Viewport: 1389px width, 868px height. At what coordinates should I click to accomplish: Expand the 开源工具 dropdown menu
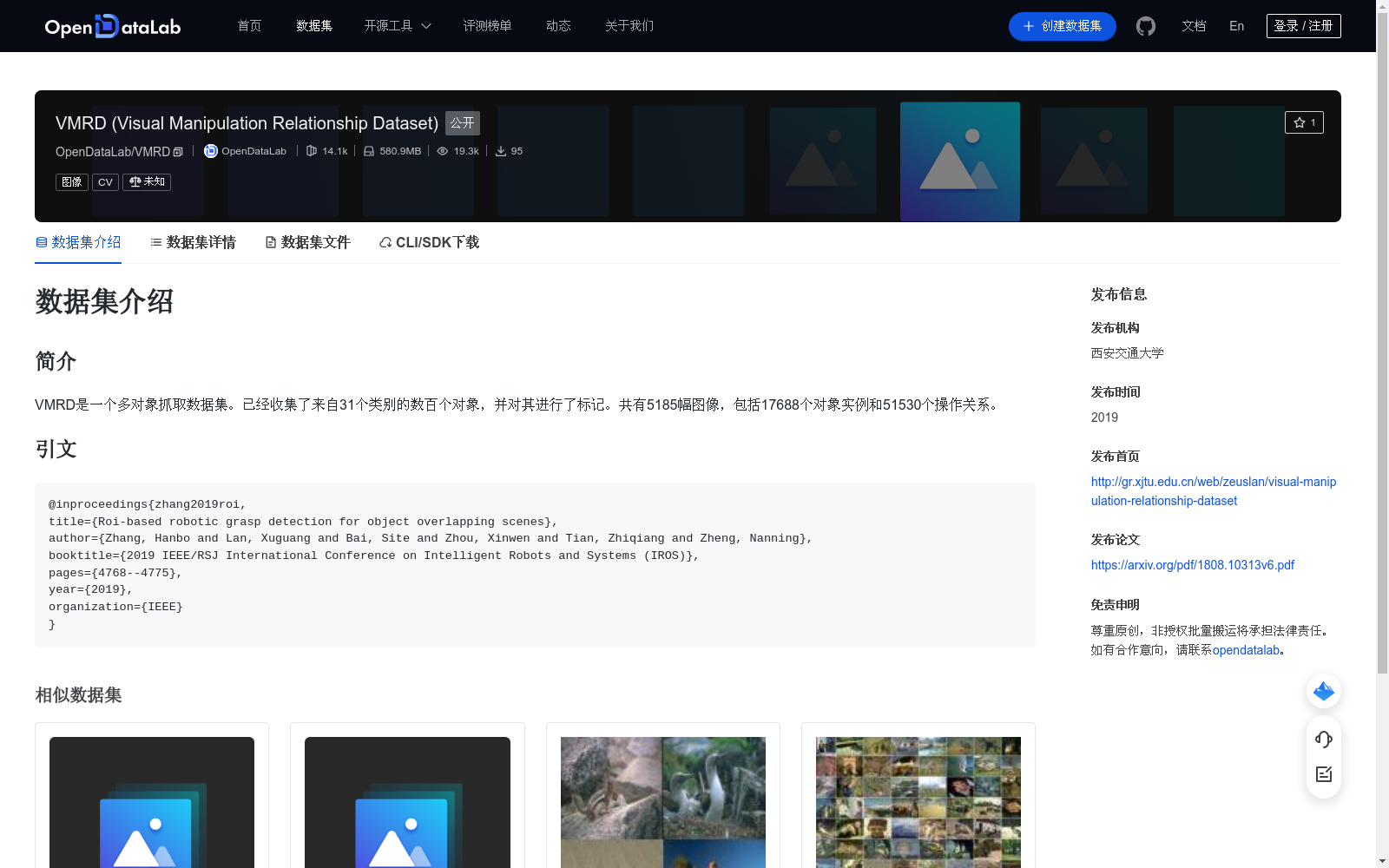coord(398,26)
